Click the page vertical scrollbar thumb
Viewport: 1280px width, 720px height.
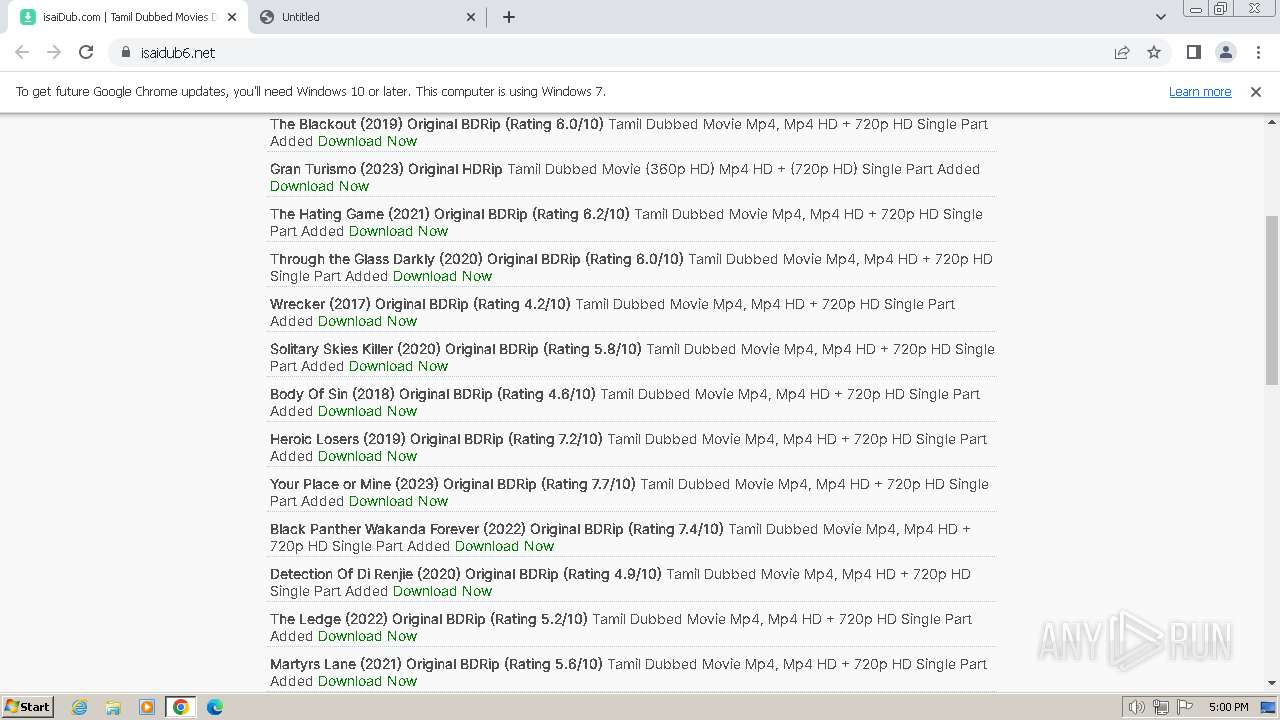[x=1272, y=300]
